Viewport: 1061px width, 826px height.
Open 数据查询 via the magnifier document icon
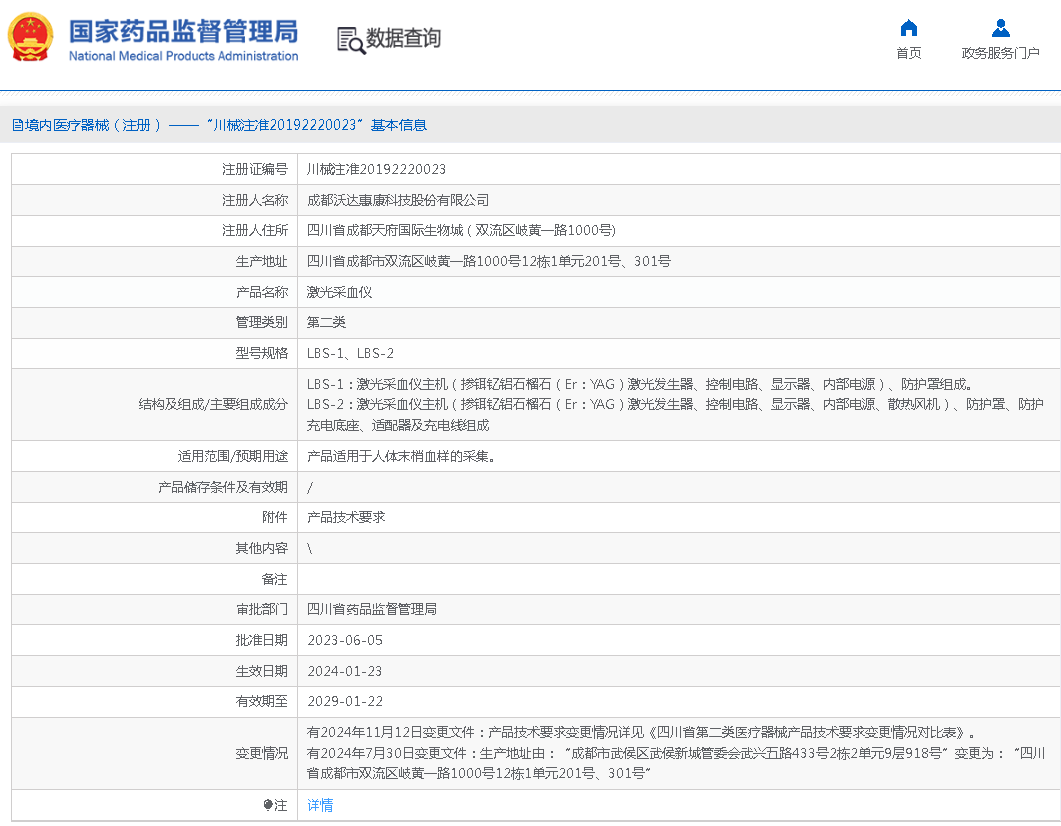point(350,41)
